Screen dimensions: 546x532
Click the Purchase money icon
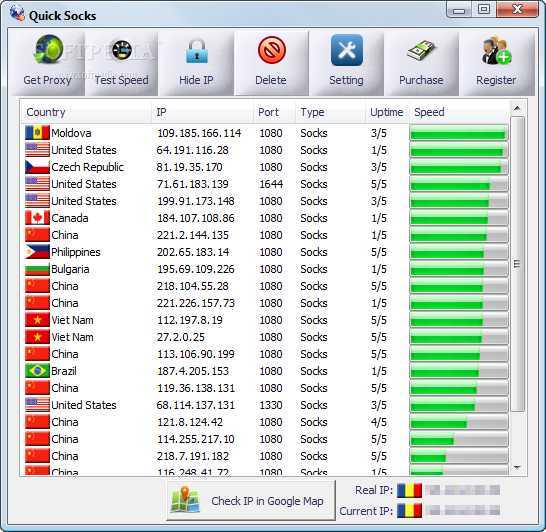[421, 51]
